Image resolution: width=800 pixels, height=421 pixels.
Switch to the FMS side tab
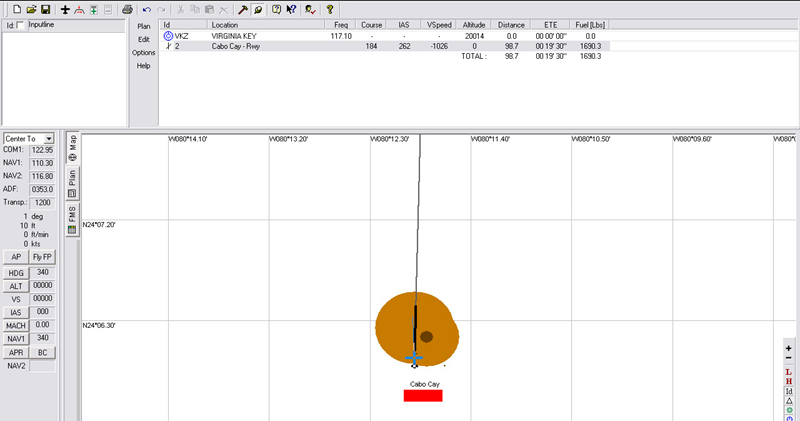click(72, 217)
